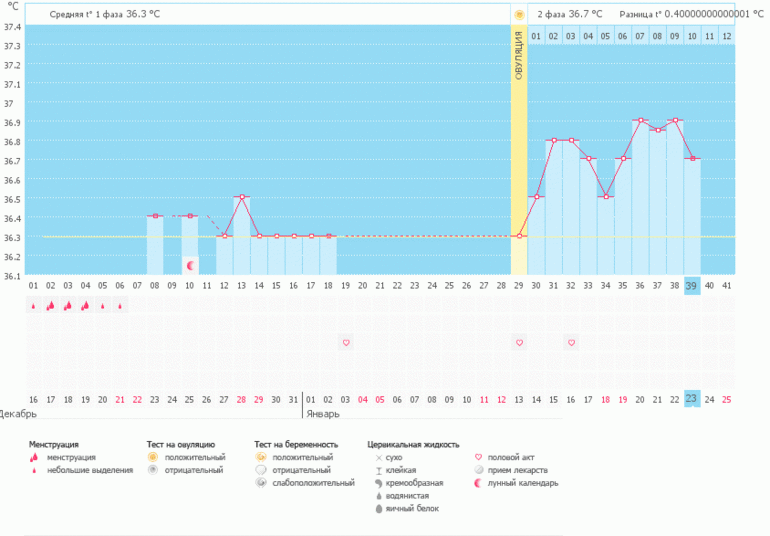Click the 36.9 temperature point on day 36
The width and height of the screenshot is (770, 536).
[640, 120]
